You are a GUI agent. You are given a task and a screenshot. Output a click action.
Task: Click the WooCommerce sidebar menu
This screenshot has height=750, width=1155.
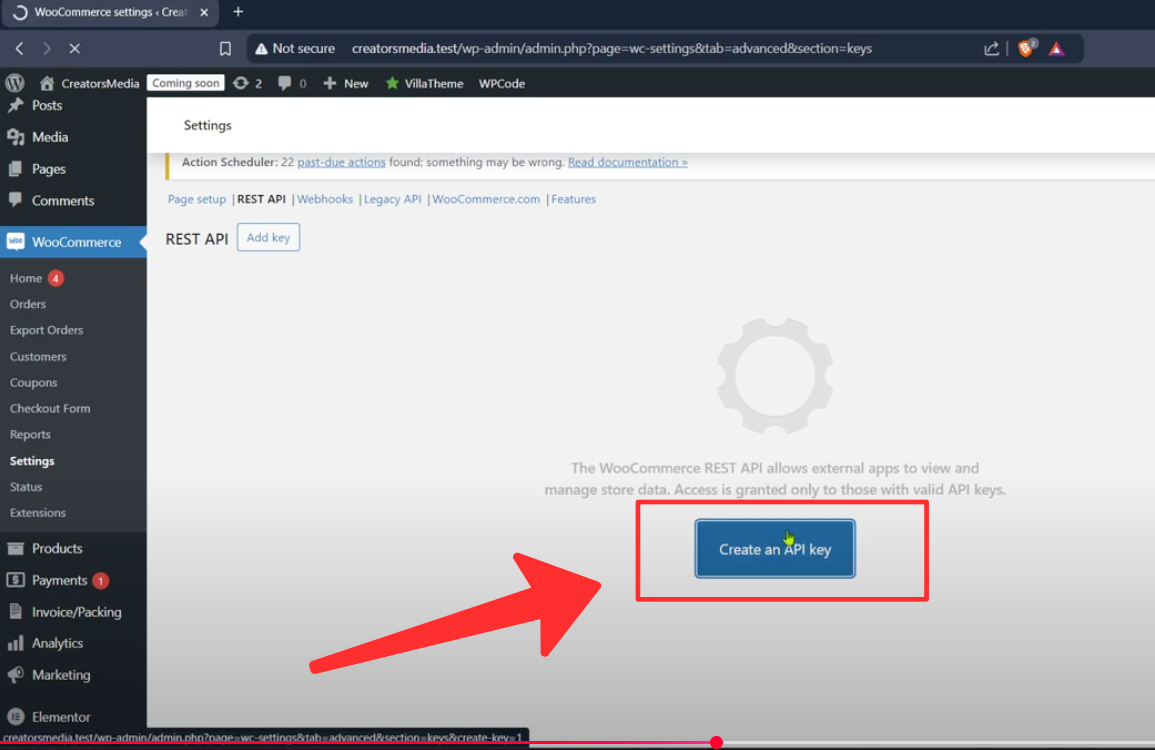point(73,242)
